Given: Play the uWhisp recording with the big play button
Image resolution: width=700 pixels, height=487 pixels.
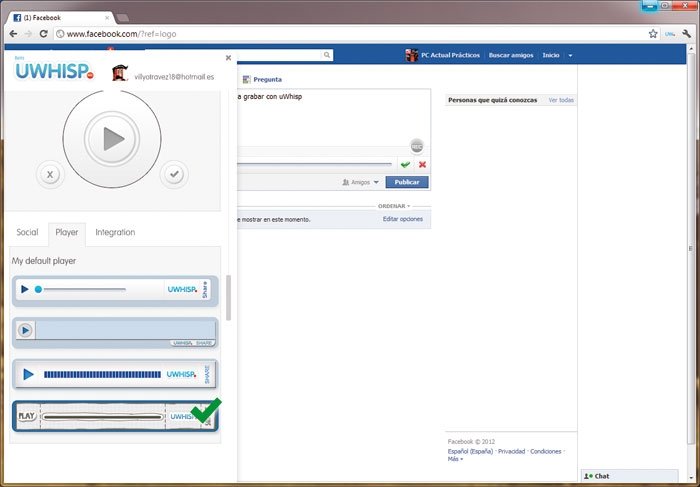Looking at the screenshot, I should click(x=112, y=139).
